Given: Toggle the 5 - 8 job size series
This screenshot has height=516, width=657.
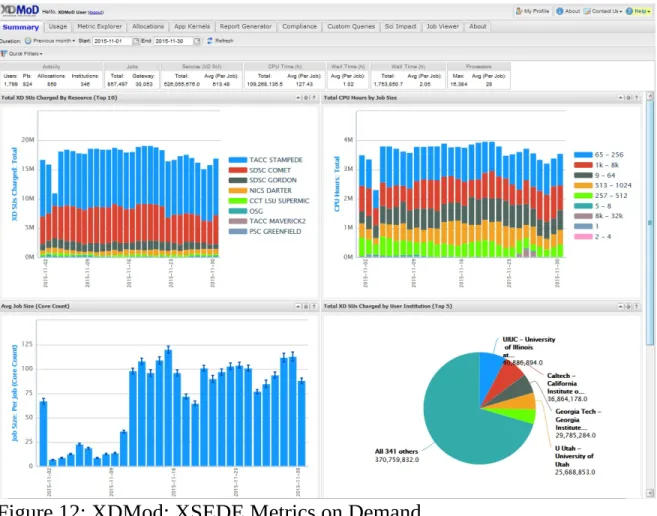Looking at the screenshot, I should (x=593, y=206).
